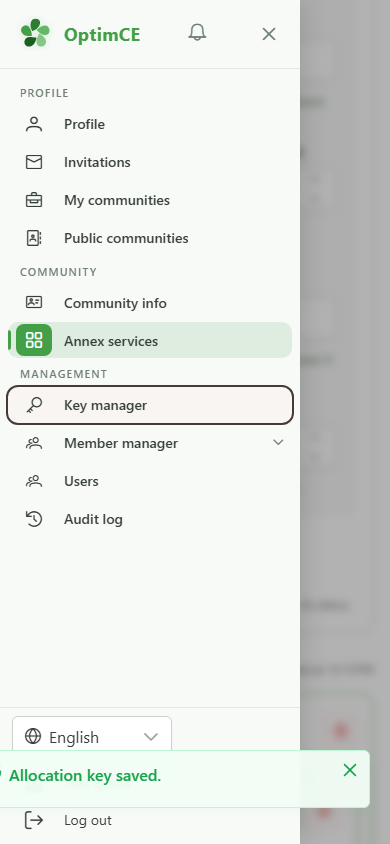Viewport: 390px width, 844px height.
Task: Click the Profile person icon
Action: (34, 124)
